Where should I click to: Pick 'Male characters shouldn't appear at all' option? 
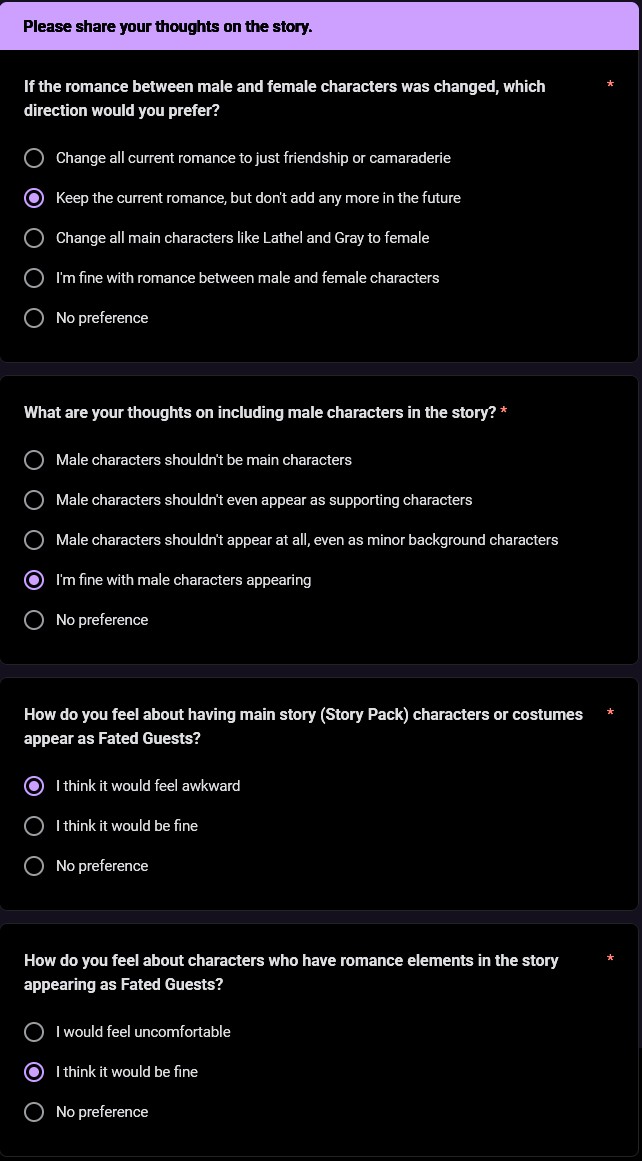click(34, 540)
